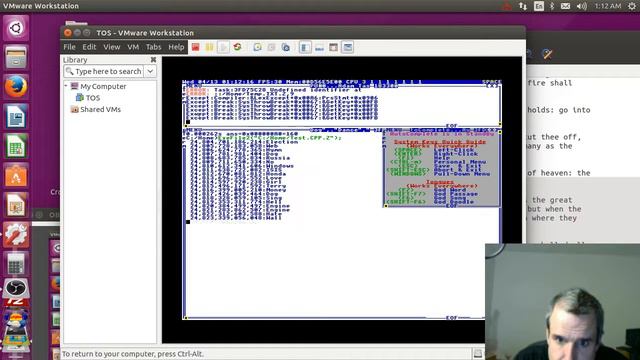Click the En keyboard layout indicator
The width and height of the screenshot is (640, 360).
pos(539,6)
